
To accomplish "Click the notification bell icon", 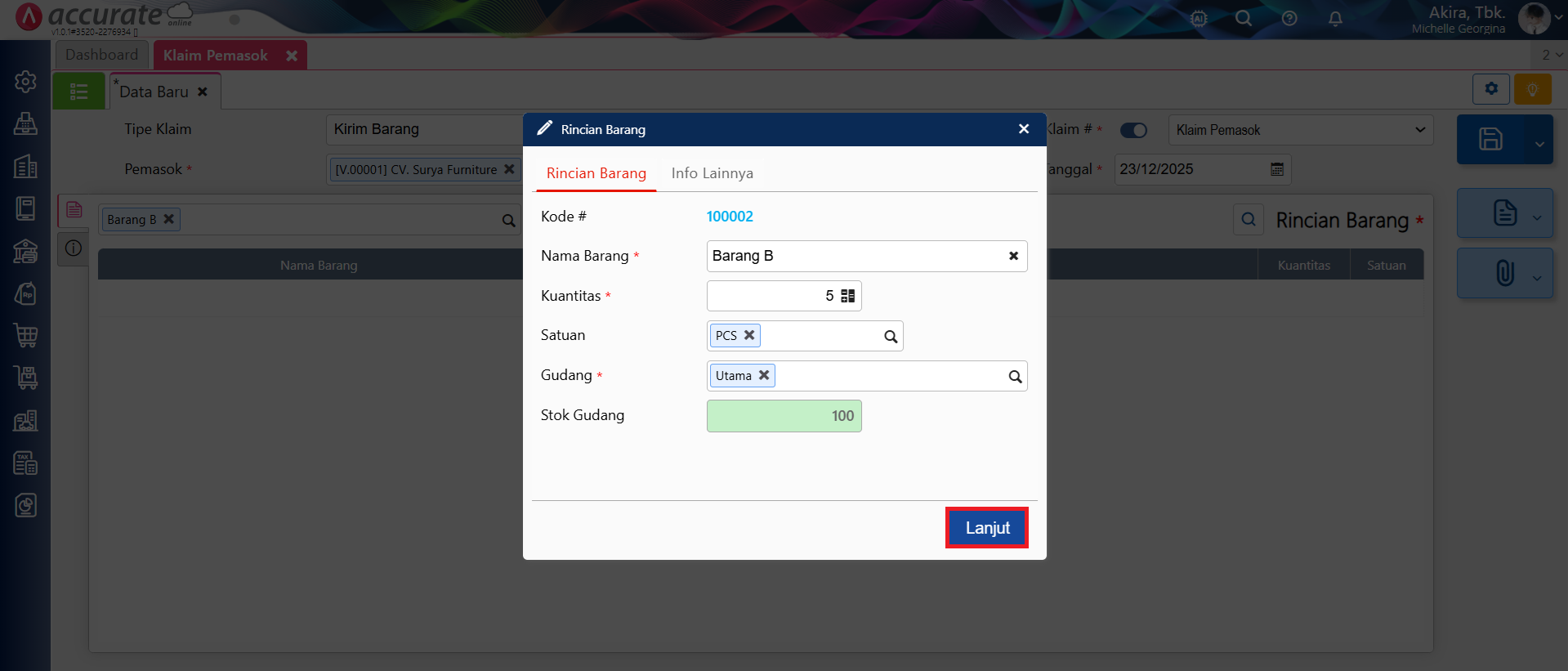I will point(1335,18).
